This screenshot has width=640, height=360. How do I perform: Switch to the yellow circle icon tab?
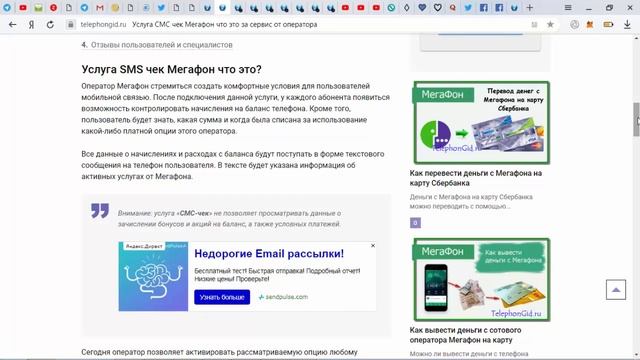pos(115,7)
